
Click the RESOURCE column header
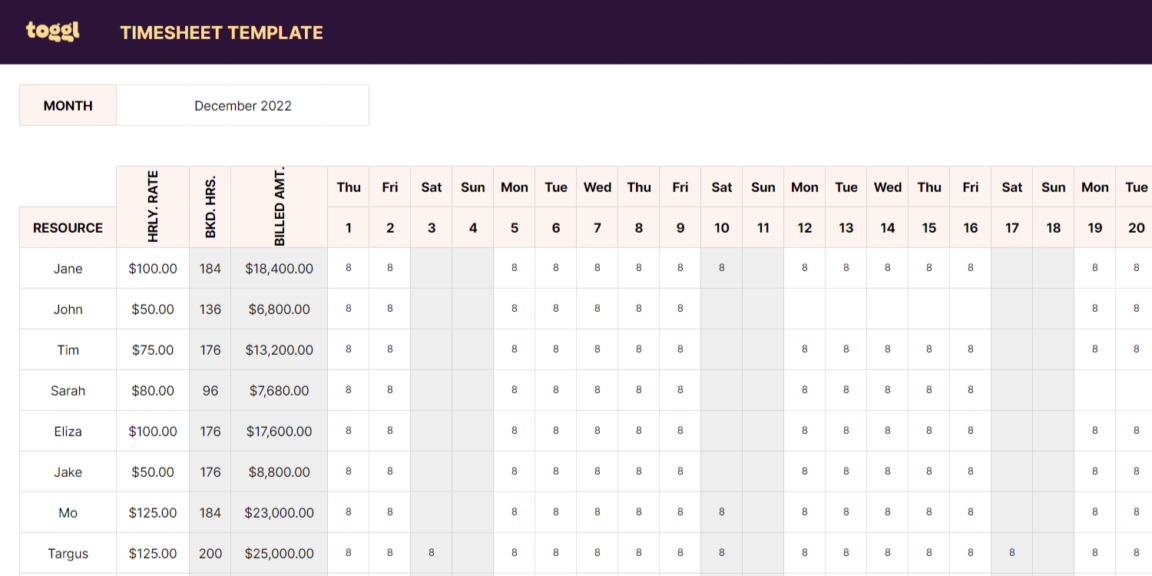67,228
